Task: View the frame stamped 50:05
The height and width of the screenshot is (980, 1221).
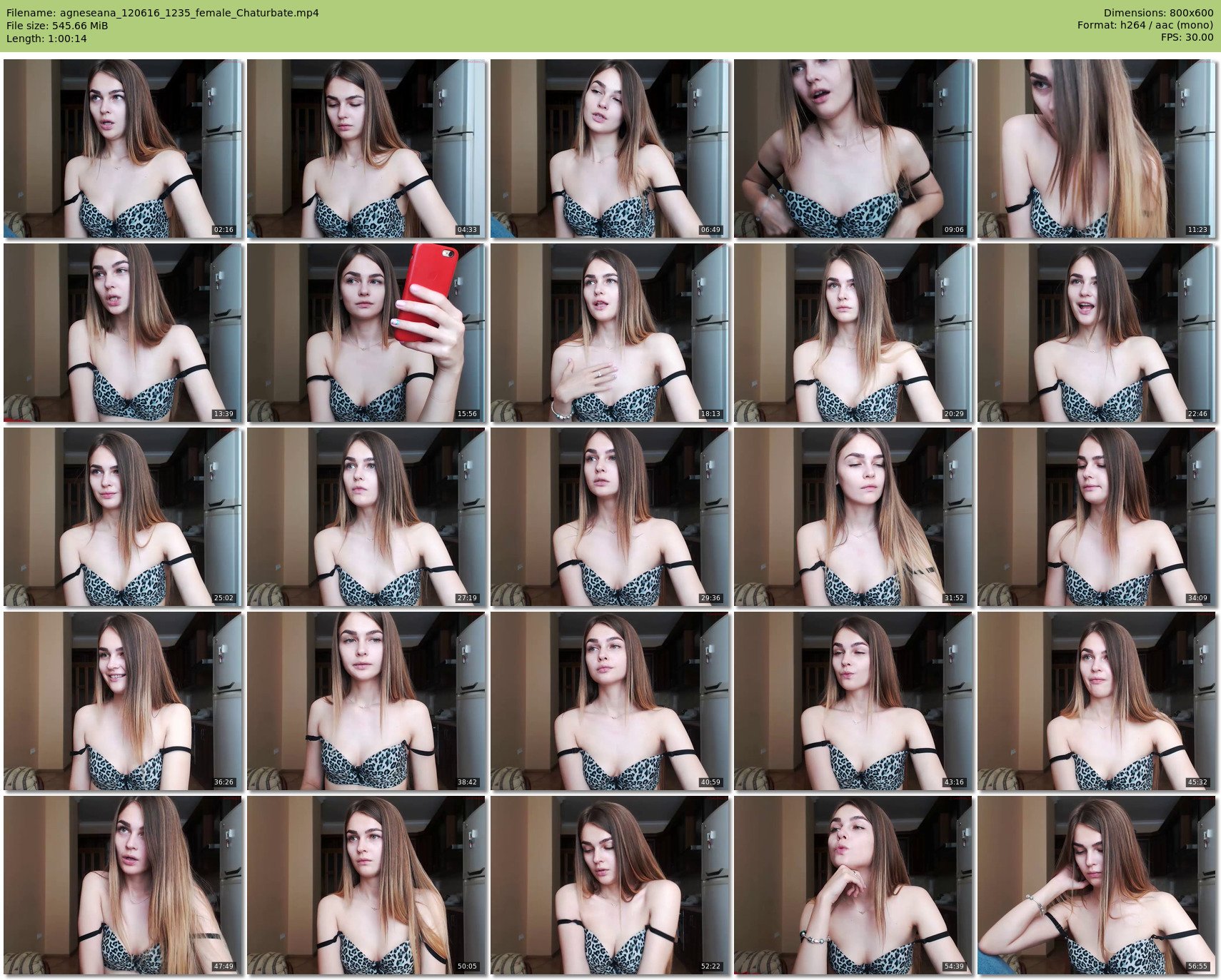Action: point(366,885)
